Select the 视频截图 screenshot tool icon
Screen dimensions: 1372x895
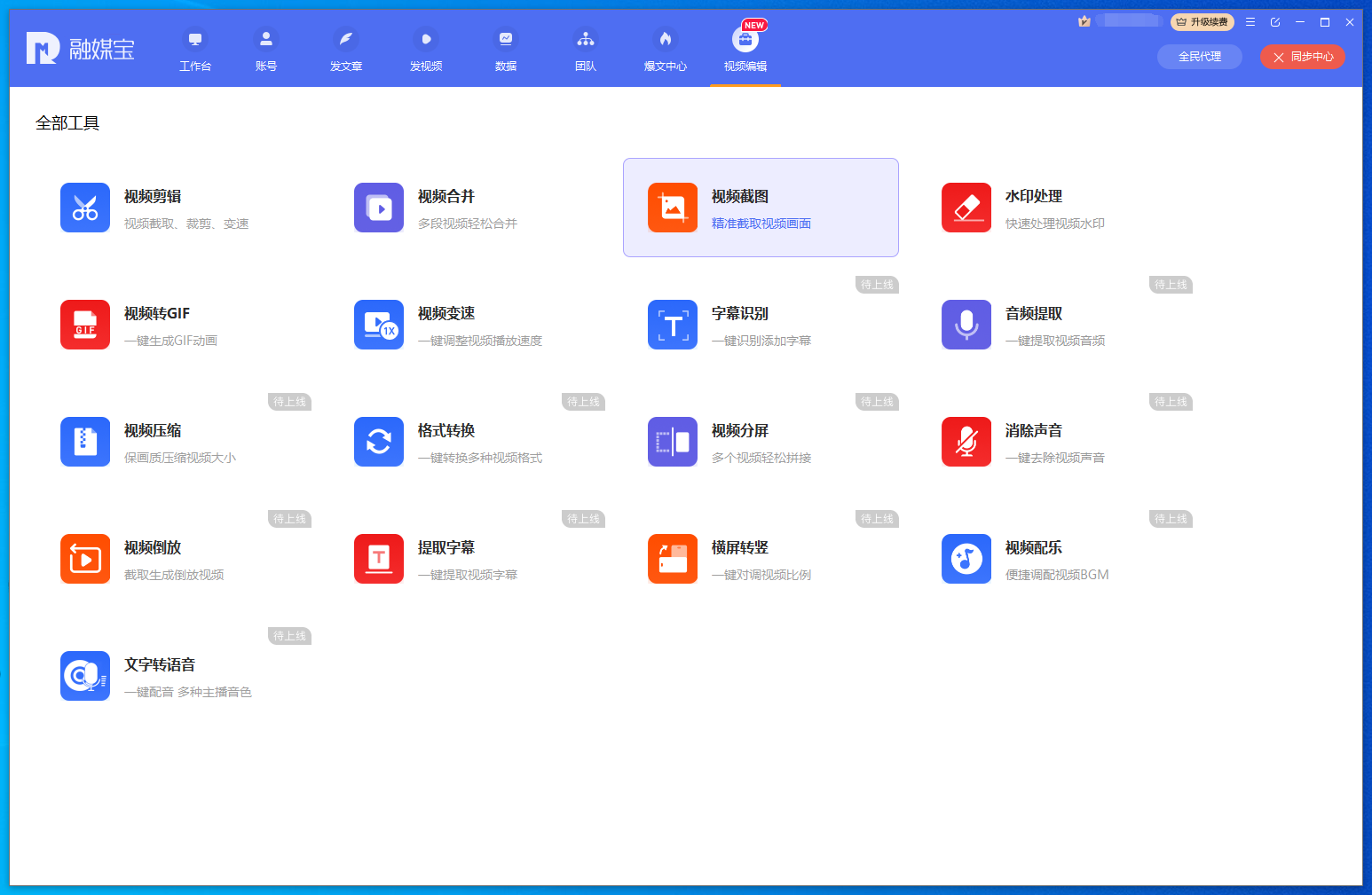(x=673, y=208)
